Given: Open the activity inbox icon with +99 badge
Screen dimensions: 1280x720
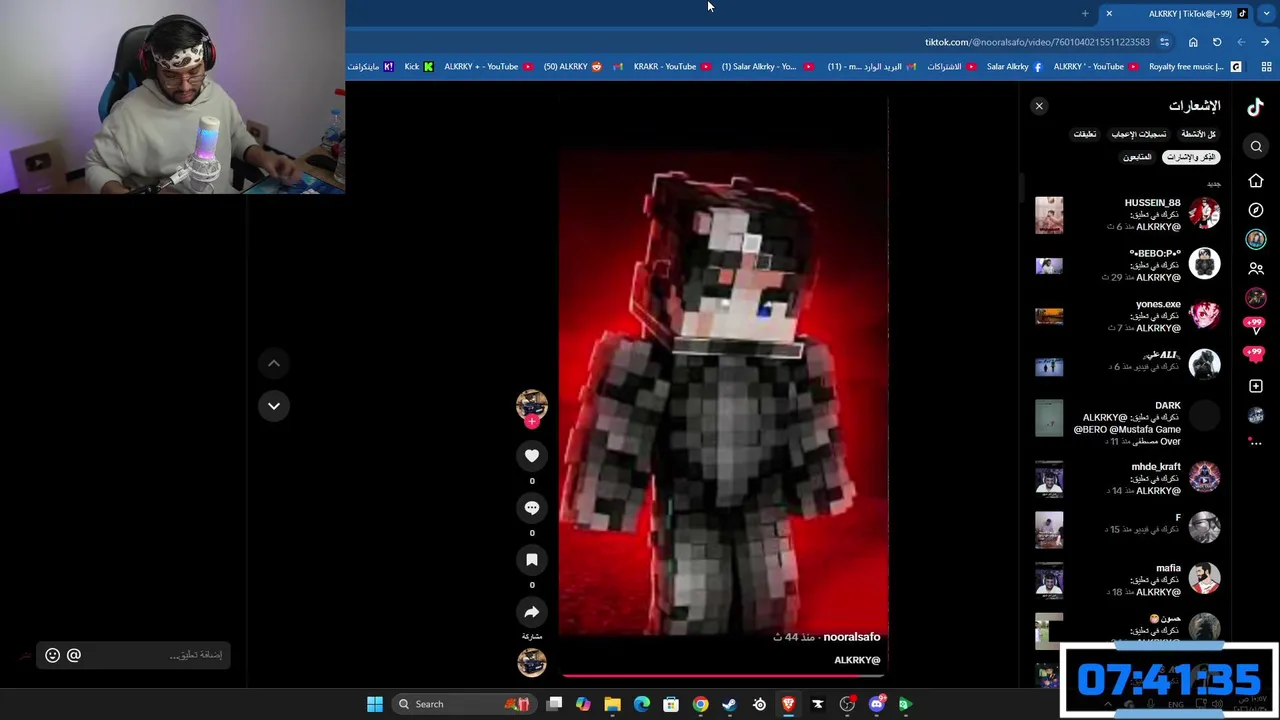Looking at the screenshot, I should [1255, 354].
